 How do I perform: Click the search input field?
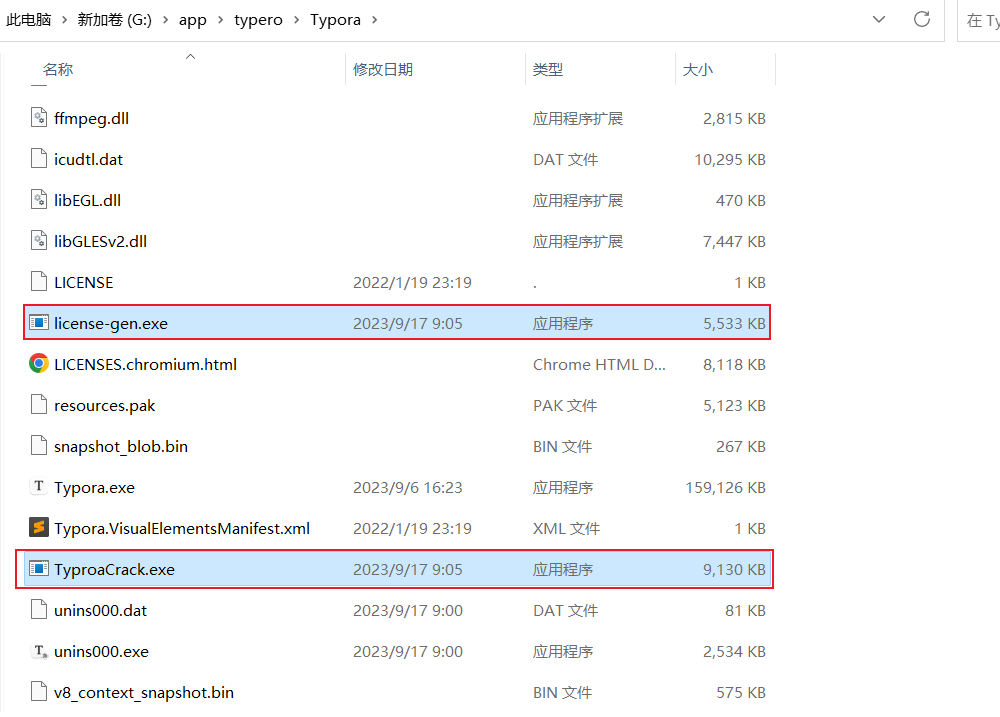coord(981,20)
